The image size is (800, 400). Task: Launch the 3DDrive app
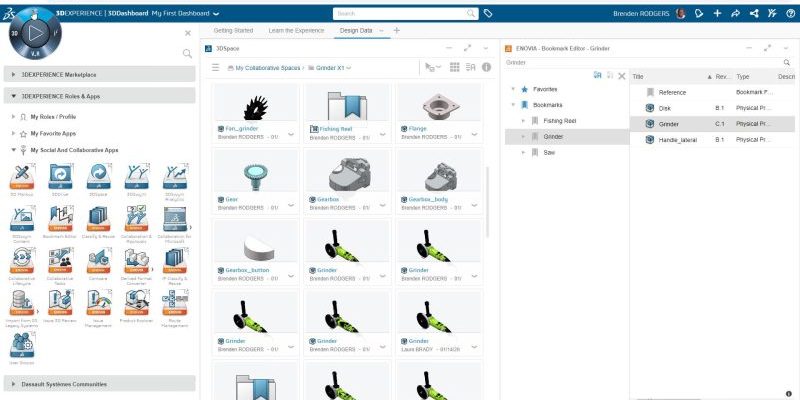[x=60, y=176]
